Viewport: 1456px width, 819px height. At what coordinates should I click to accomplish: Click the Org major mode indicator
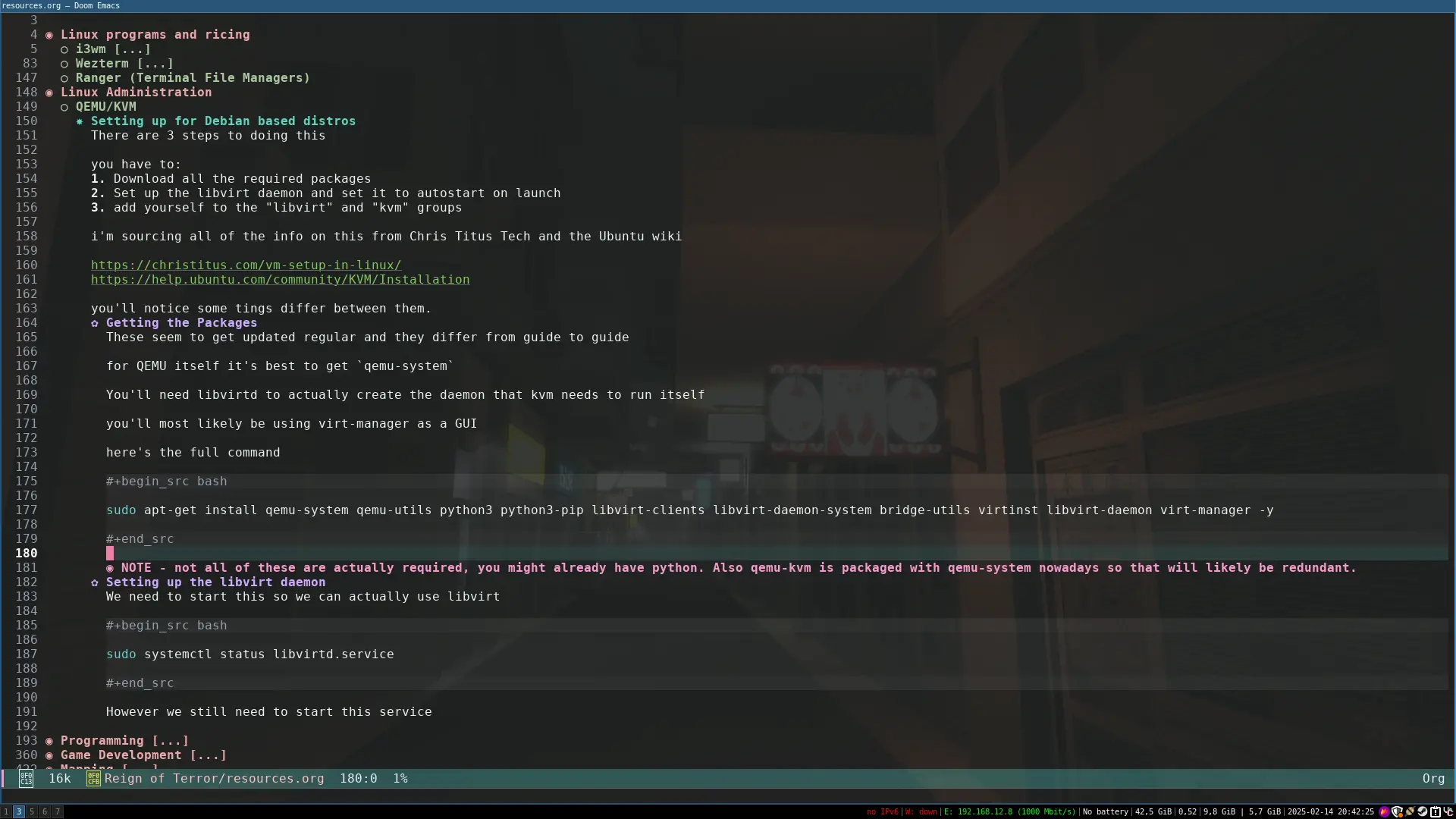click(x=1433, y=779)
